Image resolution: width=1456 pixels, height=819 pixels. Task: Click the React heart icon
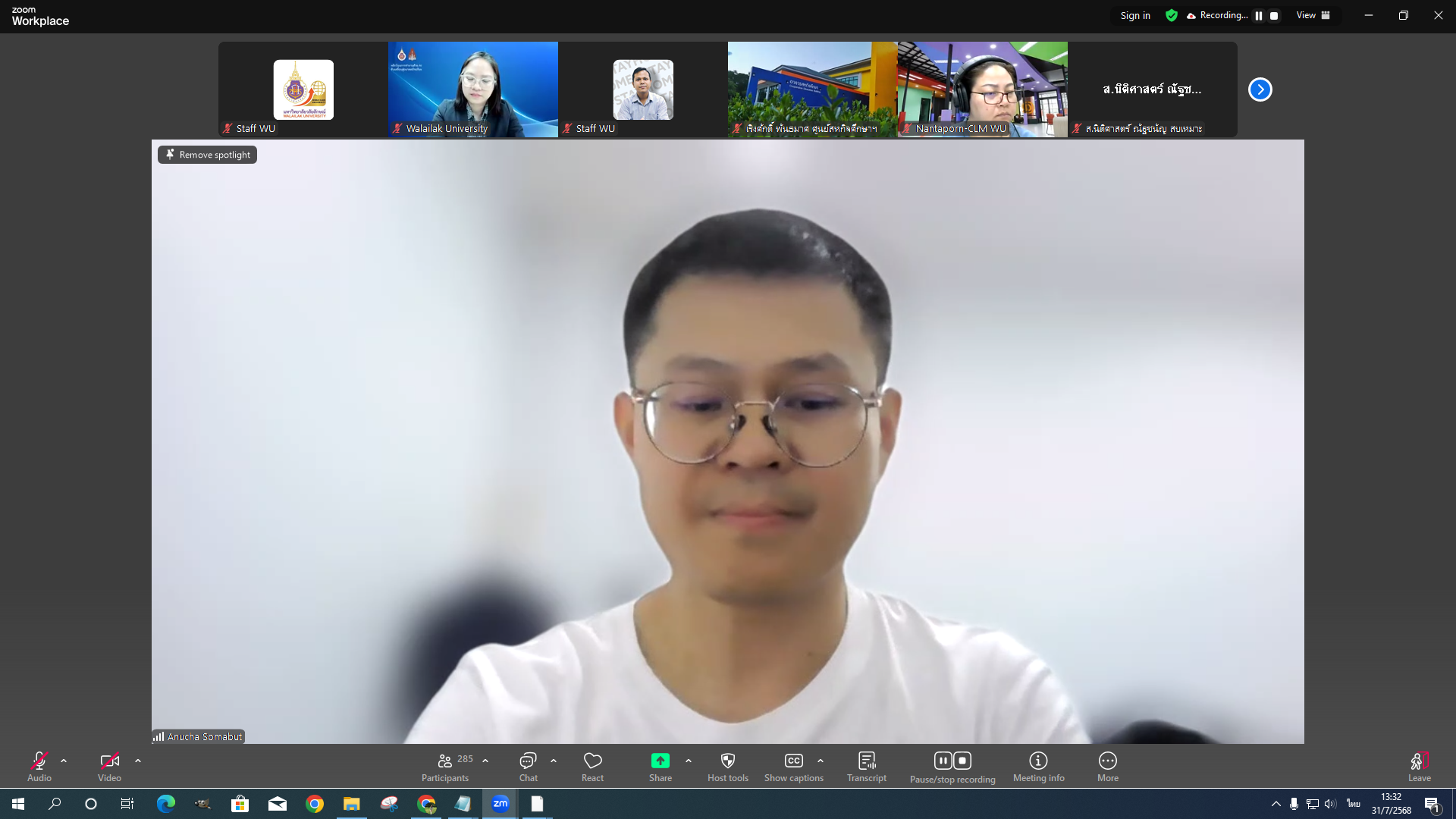[x=592, y=761]
